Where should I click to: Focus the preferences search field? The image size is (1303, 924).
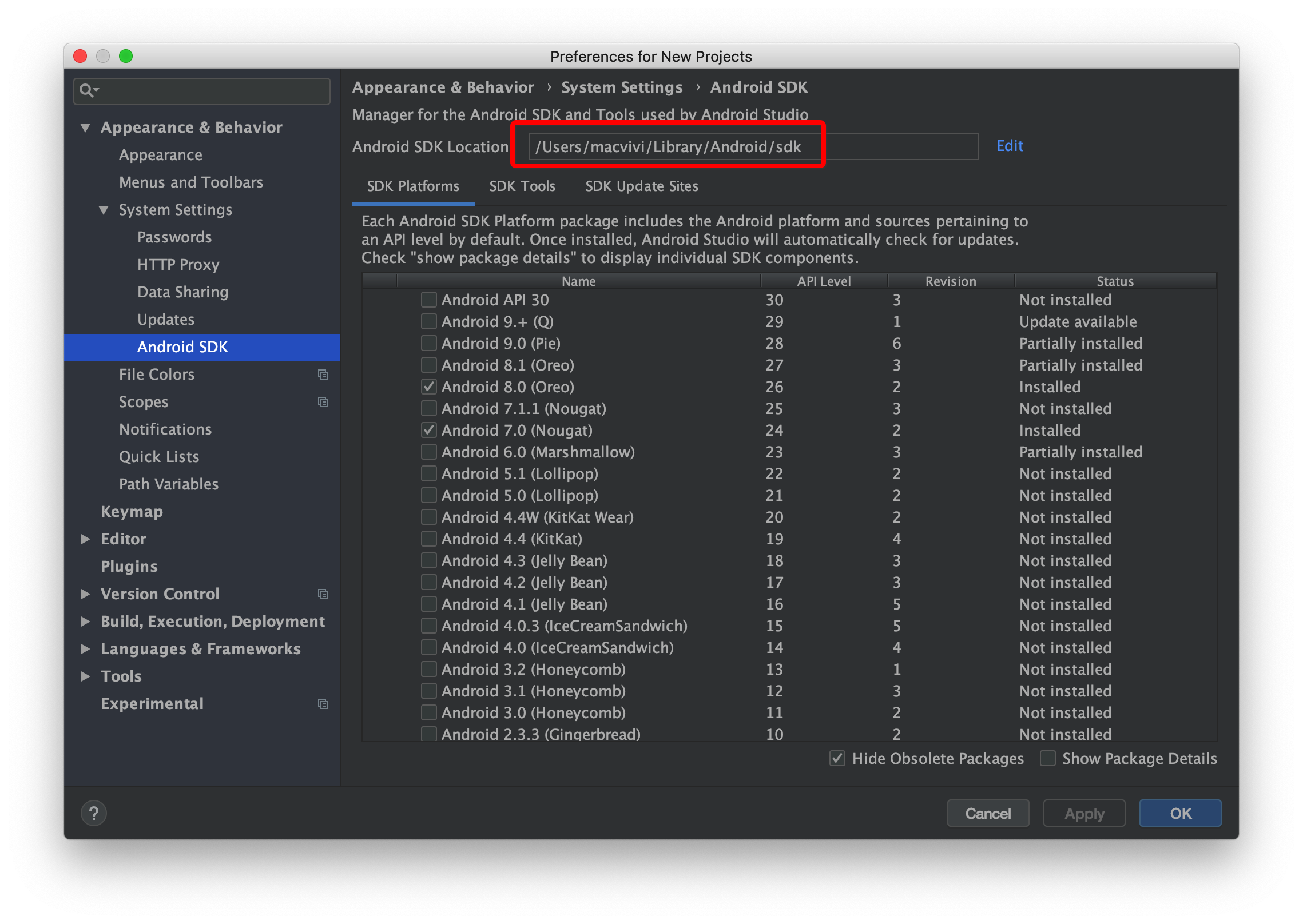pyautogui.click(x=202, y=91)
